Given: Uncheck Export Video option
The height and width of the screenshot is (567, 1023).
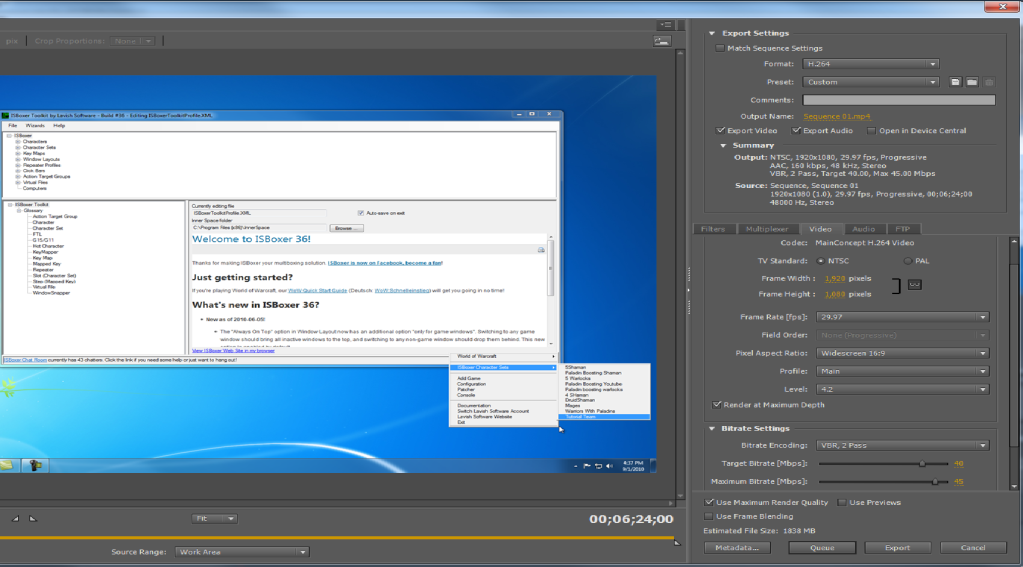Looking at the screenshot, I should coord(720,130).
